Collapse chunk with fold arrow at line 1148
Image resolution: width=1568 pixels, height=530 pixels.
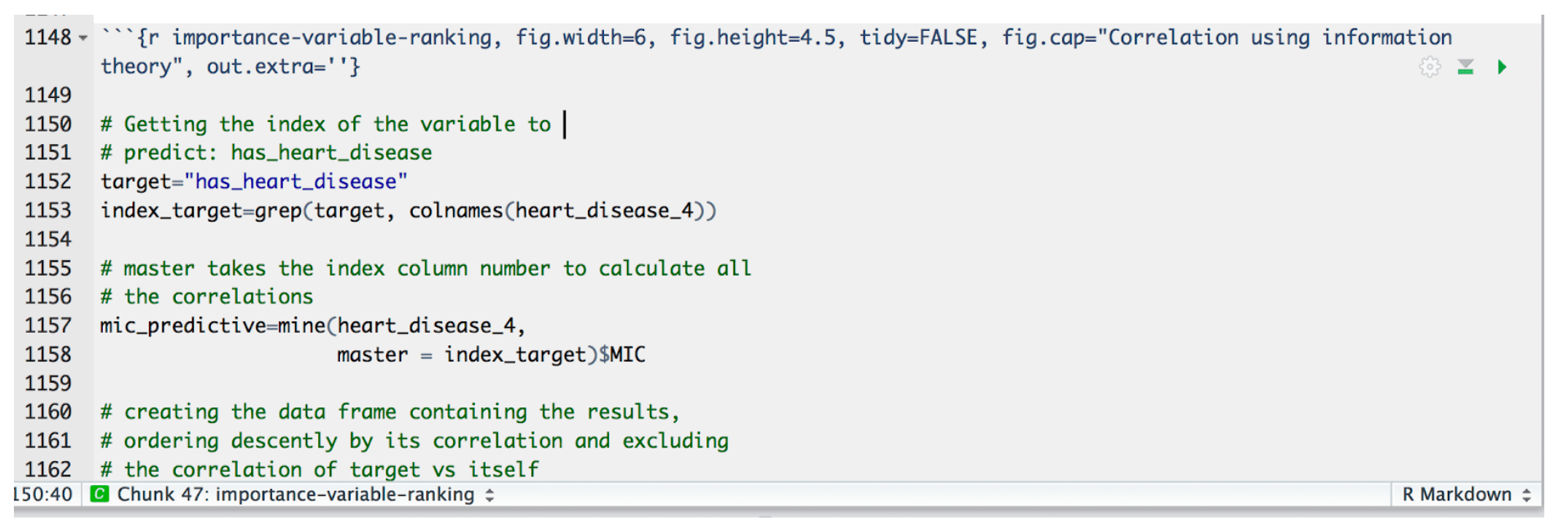(x=83, y=38)
